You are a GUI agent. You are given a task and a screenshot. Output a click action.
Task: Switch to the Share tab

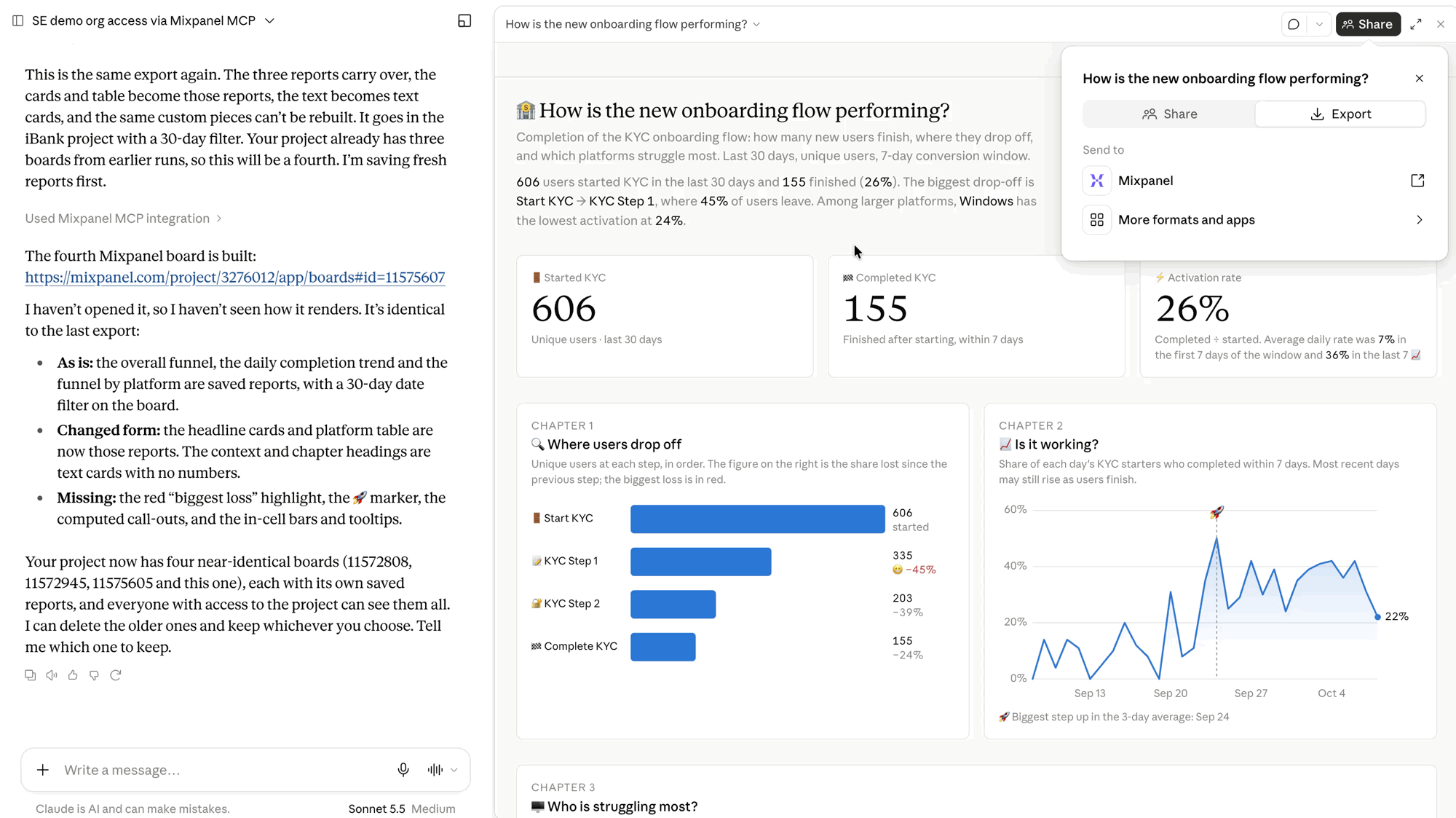(x=1169, y=114)
